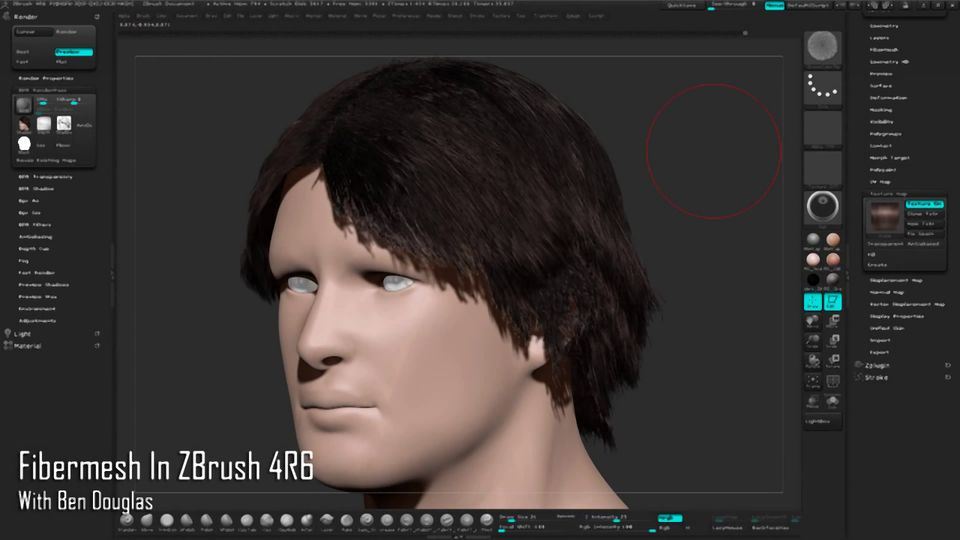
Task: Click the Move transform icon beneath Draw
Action: click(x=812, y=321)
